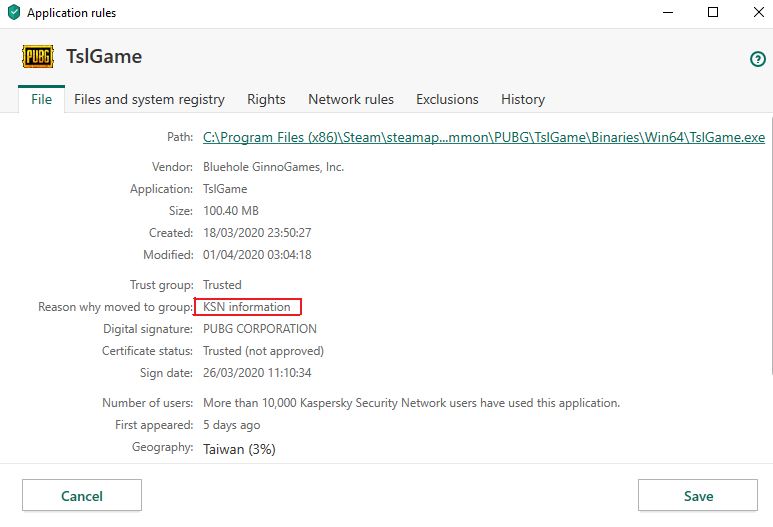The image size is (773, 527).
Task: View the History tab
Action: pos(523,99)
